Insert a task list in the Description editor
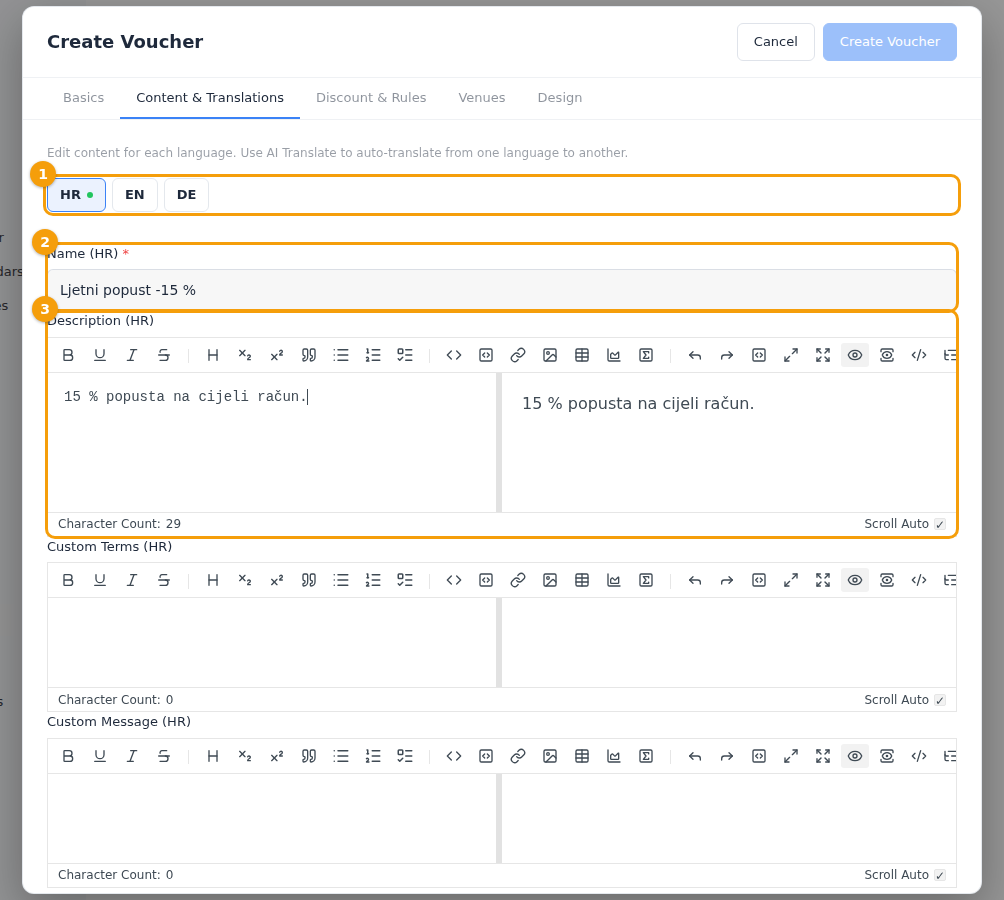Image resolution: width=1004 pixels, height=900 pixels. click(405, 355)
